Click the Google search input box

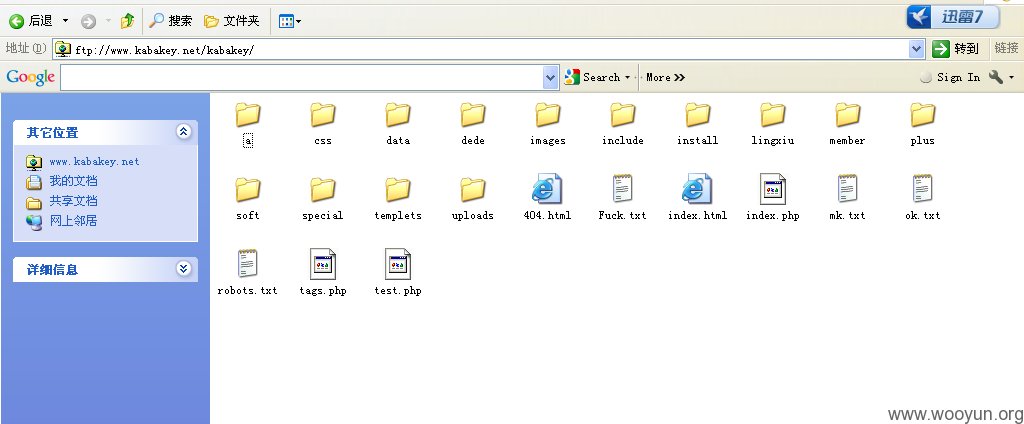click(302, 78)
